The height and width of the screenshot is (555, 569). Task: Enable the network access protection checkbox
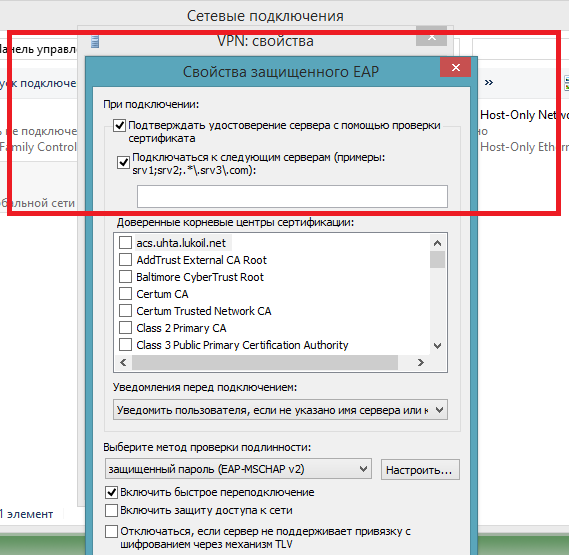point(111,510)
